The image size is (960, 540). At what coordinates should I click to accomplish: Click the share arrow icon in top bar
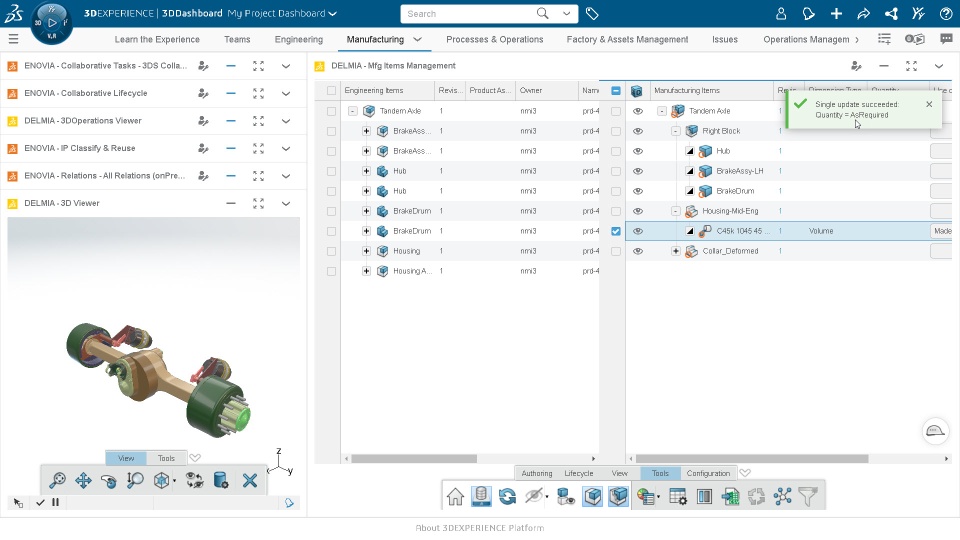tap(864, 13)
